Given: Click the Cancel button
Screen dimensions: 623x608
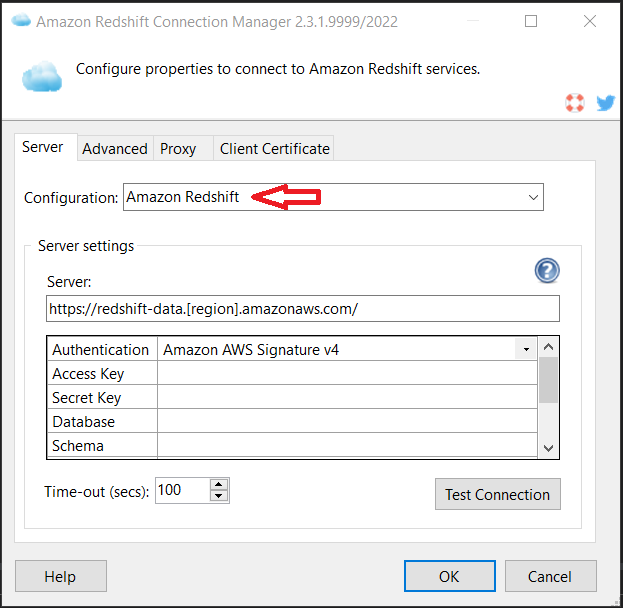Looking at the screenshot, I should pos(550,576).
